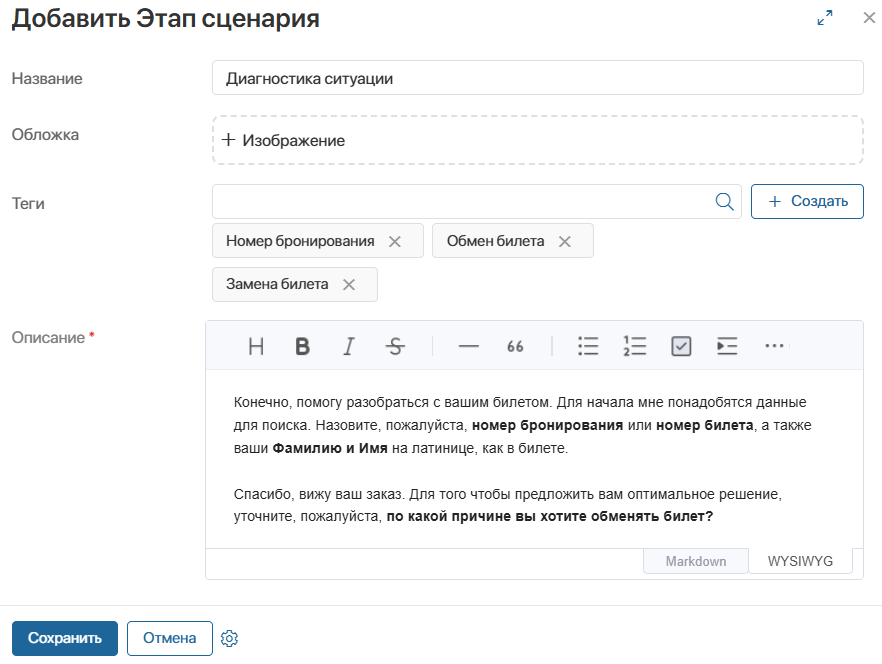This screenshot has height=664, width=882.
Task: Create numbered list in editor
Action: click(x=634, y=346)
